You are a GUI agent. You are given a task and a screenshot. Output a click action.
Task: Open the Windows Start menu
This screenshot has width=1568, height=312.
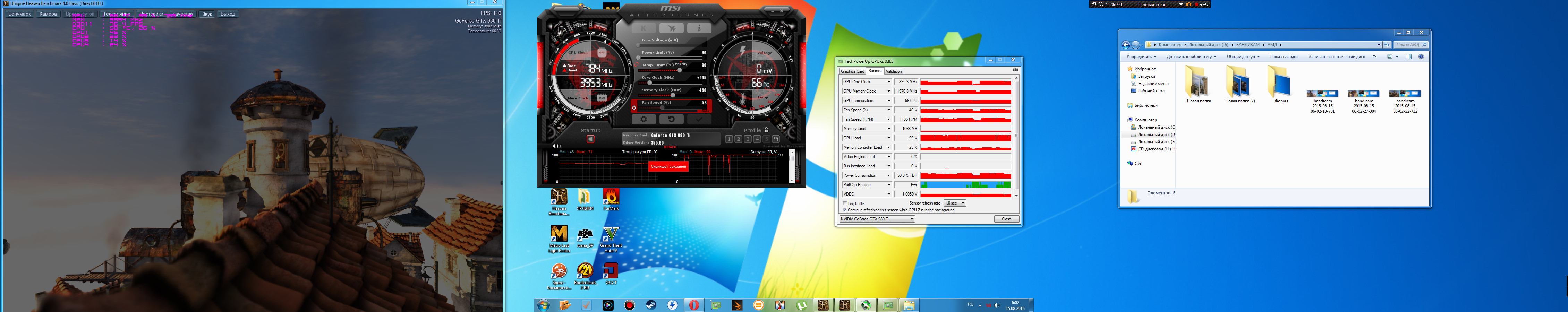pos(543,305)
